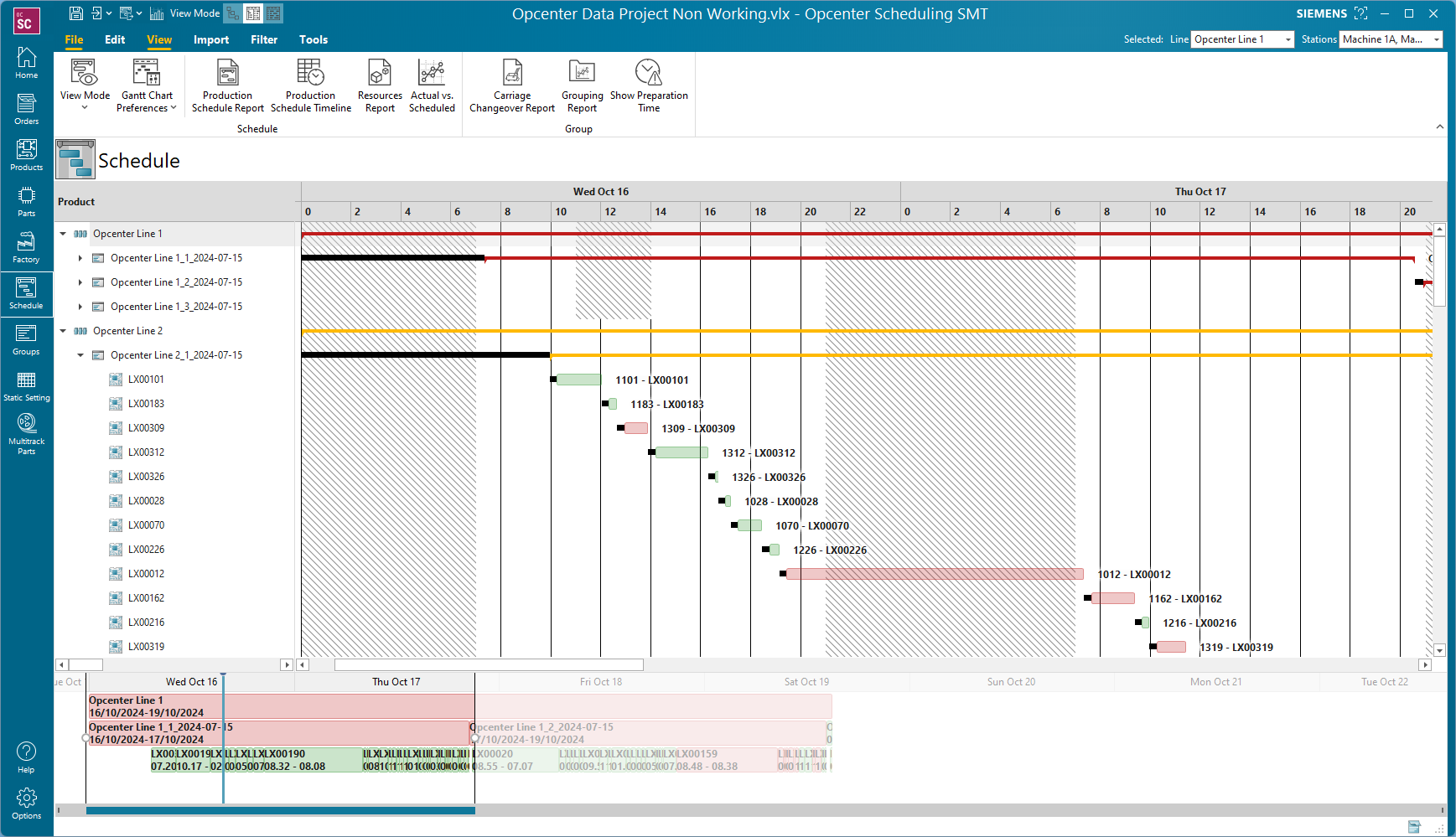Screen dimensions: 1456x837
Task: Click Show Preparation Time
Action: (649, 84)
